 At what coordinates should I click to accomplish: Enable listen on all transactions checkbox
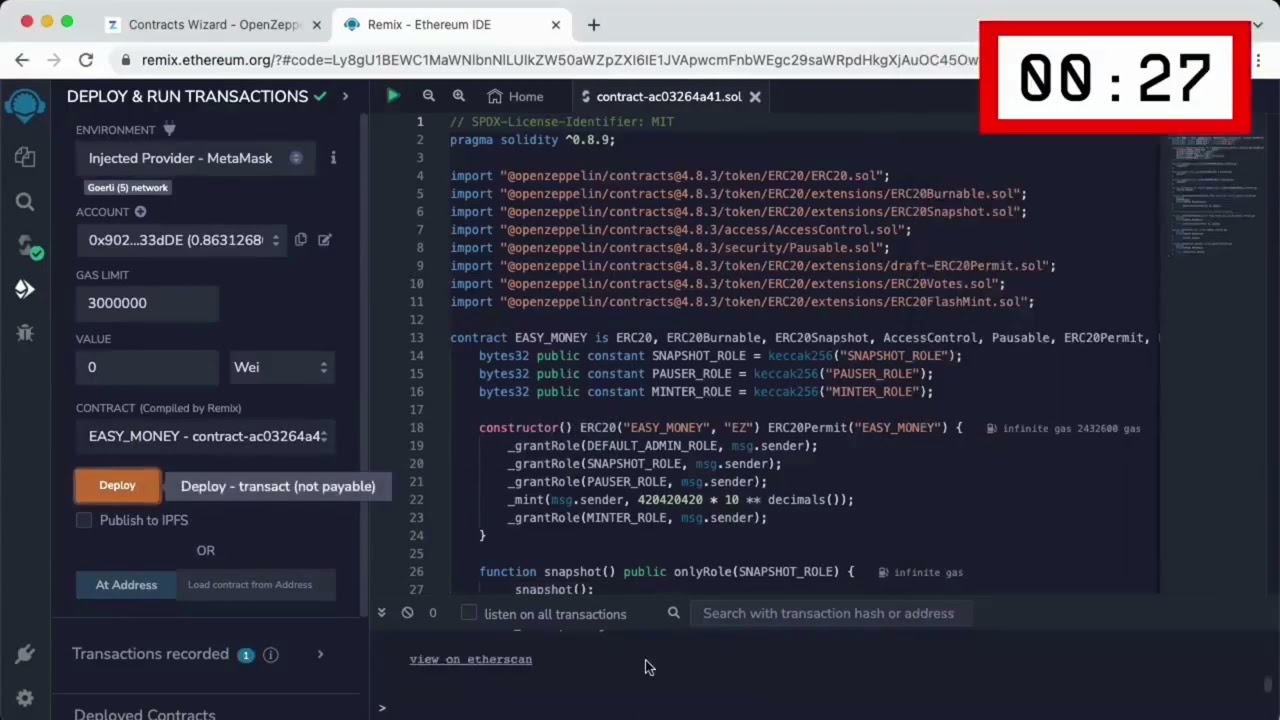(x=469, y=613)
